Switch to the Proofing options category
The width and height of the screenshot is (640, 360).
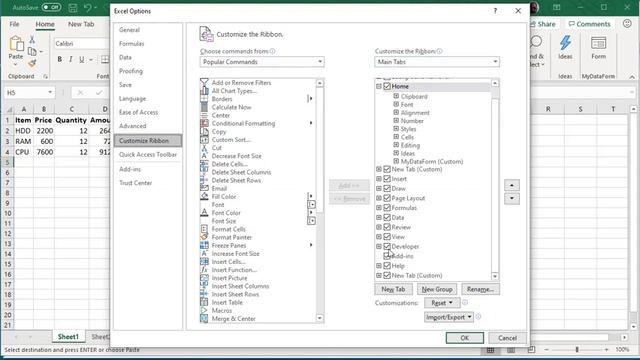131,71
